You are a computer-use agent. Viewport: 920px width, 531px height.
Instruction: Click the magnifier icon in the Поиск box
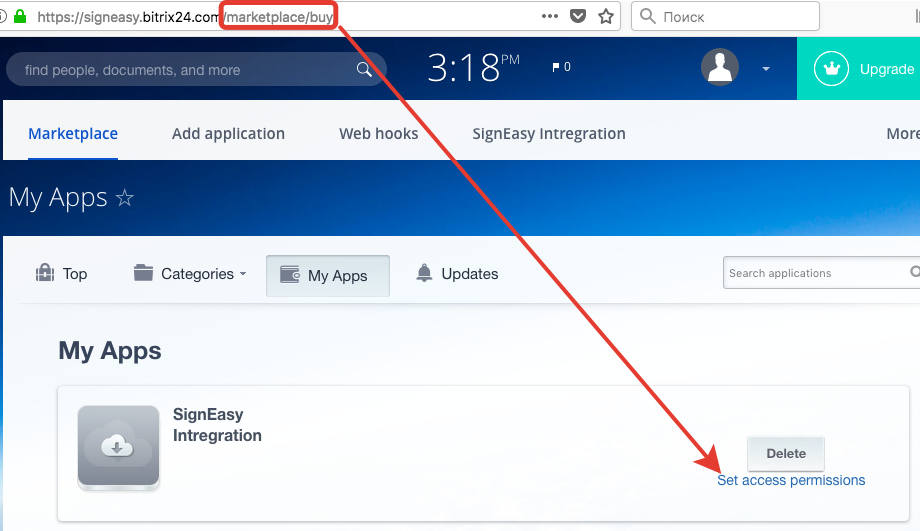(648, 16)
